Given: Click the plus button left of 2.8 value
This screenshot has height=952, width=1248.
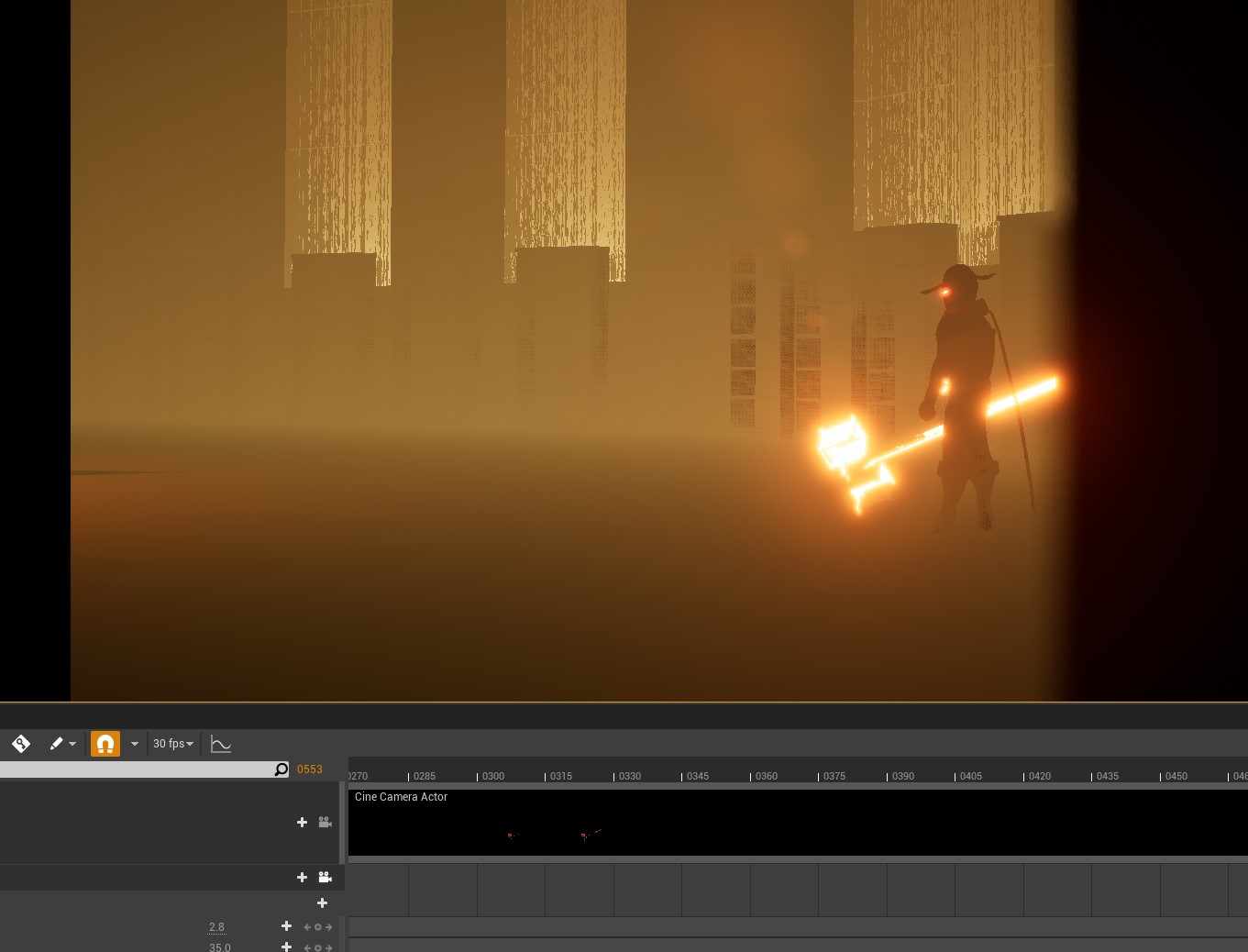Looking at the screenshot, I should (x=286, y=926).
